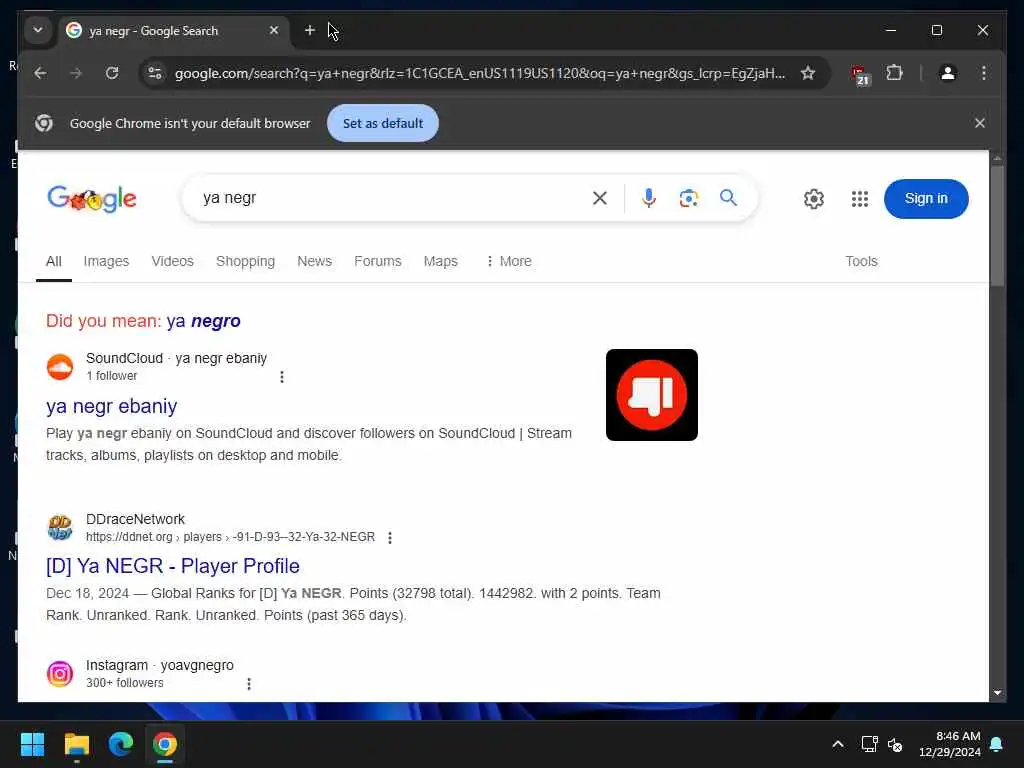
Task: Click the URL in the address bar
Action: point(480,73)
